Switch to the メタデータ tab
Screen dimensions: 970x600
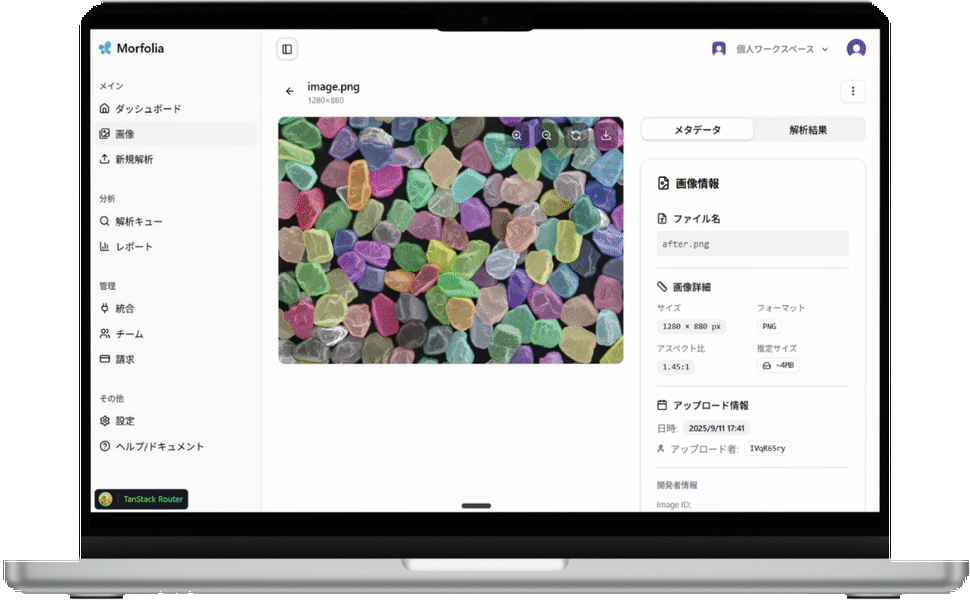pos(697,130)
